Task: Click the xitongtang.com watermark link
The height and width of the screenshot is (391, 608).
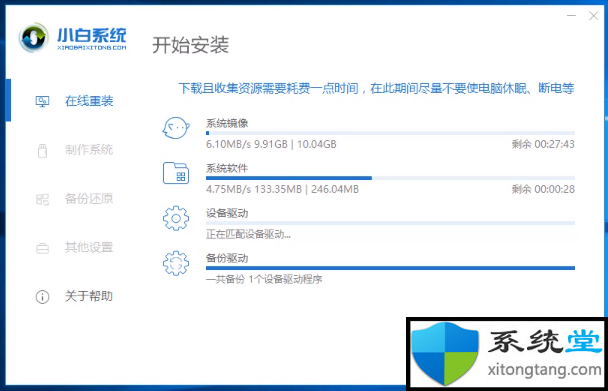Action: [542, 369]
